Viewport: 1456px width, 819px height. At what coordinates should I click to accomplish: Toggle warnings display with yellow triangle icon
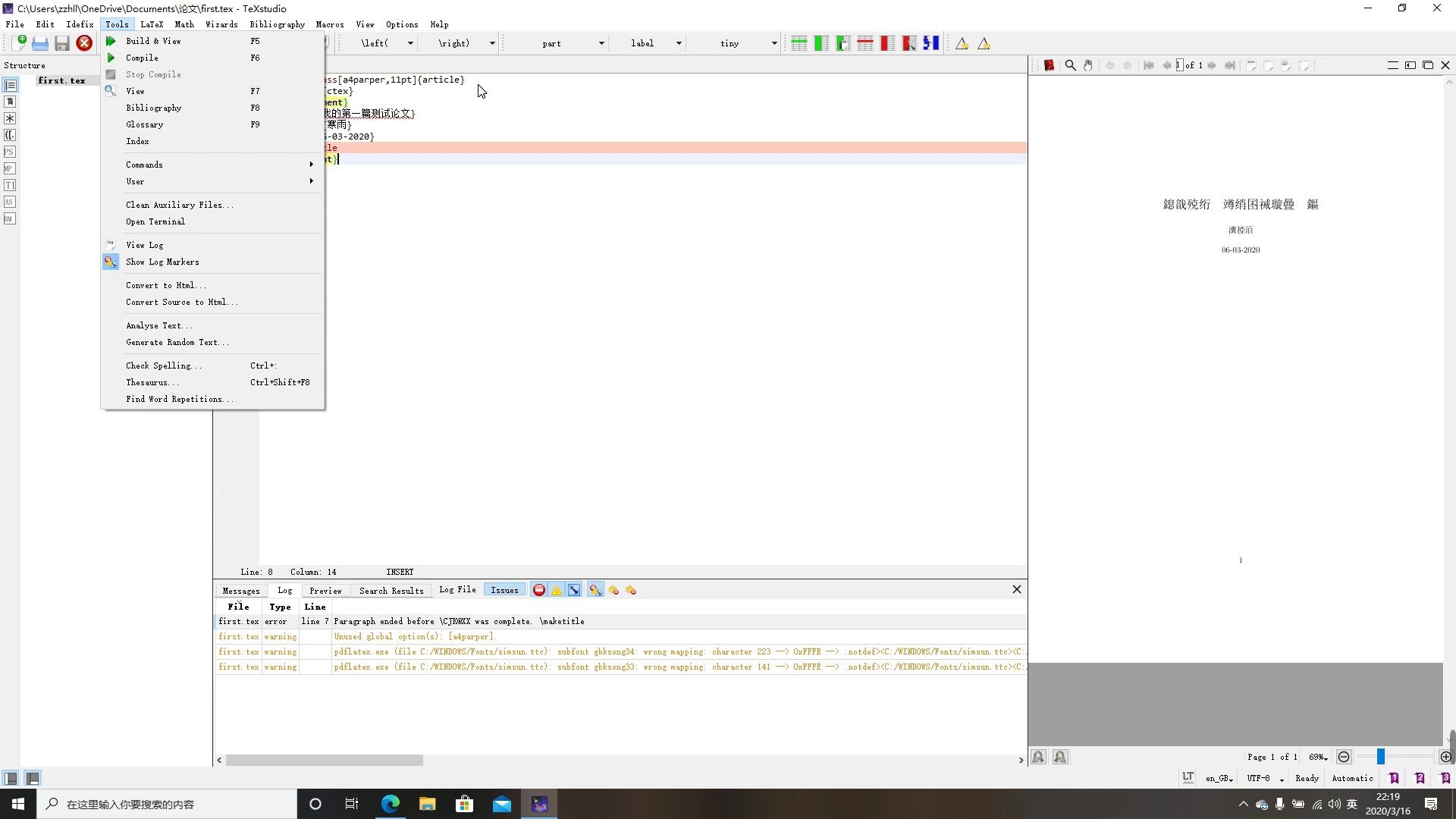point(557,591)
